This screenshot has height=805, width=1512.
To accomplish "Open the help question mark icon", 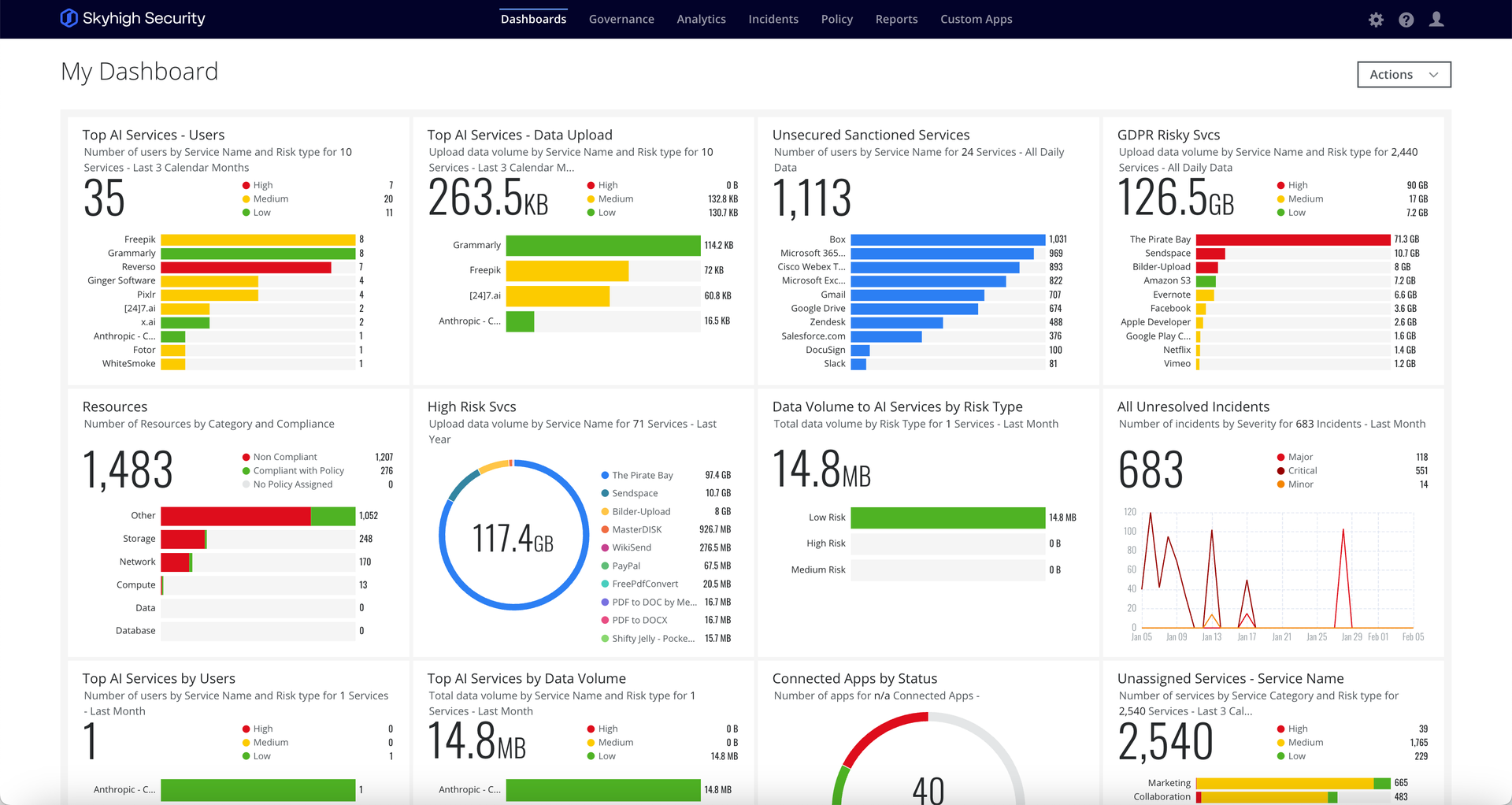I will [x=1406, y=20].
